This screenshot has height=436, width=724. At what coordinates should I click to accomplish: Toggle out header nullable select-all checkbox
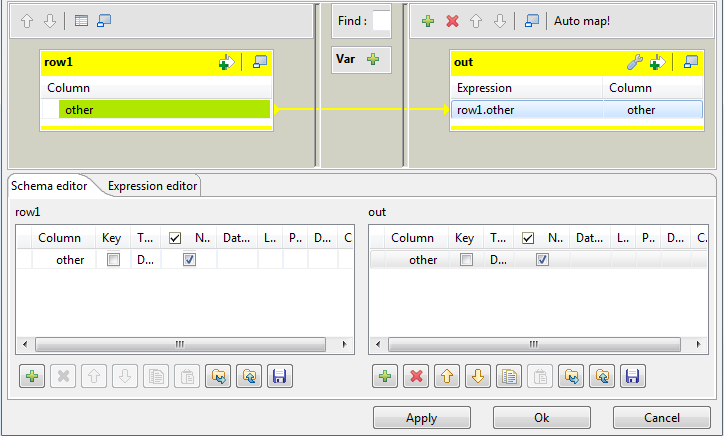[528, 238]
